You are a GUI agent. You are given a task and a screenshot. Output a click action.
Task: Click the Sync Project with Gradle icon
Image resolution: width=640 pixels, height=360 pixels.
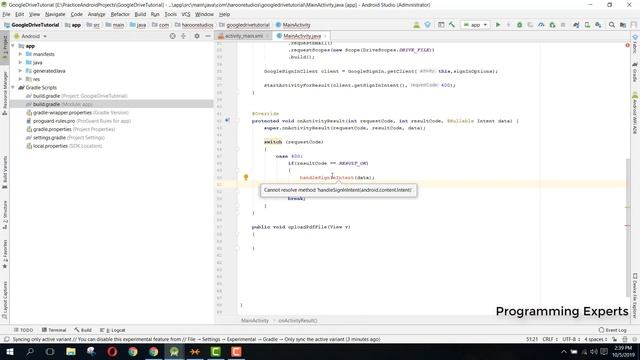576,25
